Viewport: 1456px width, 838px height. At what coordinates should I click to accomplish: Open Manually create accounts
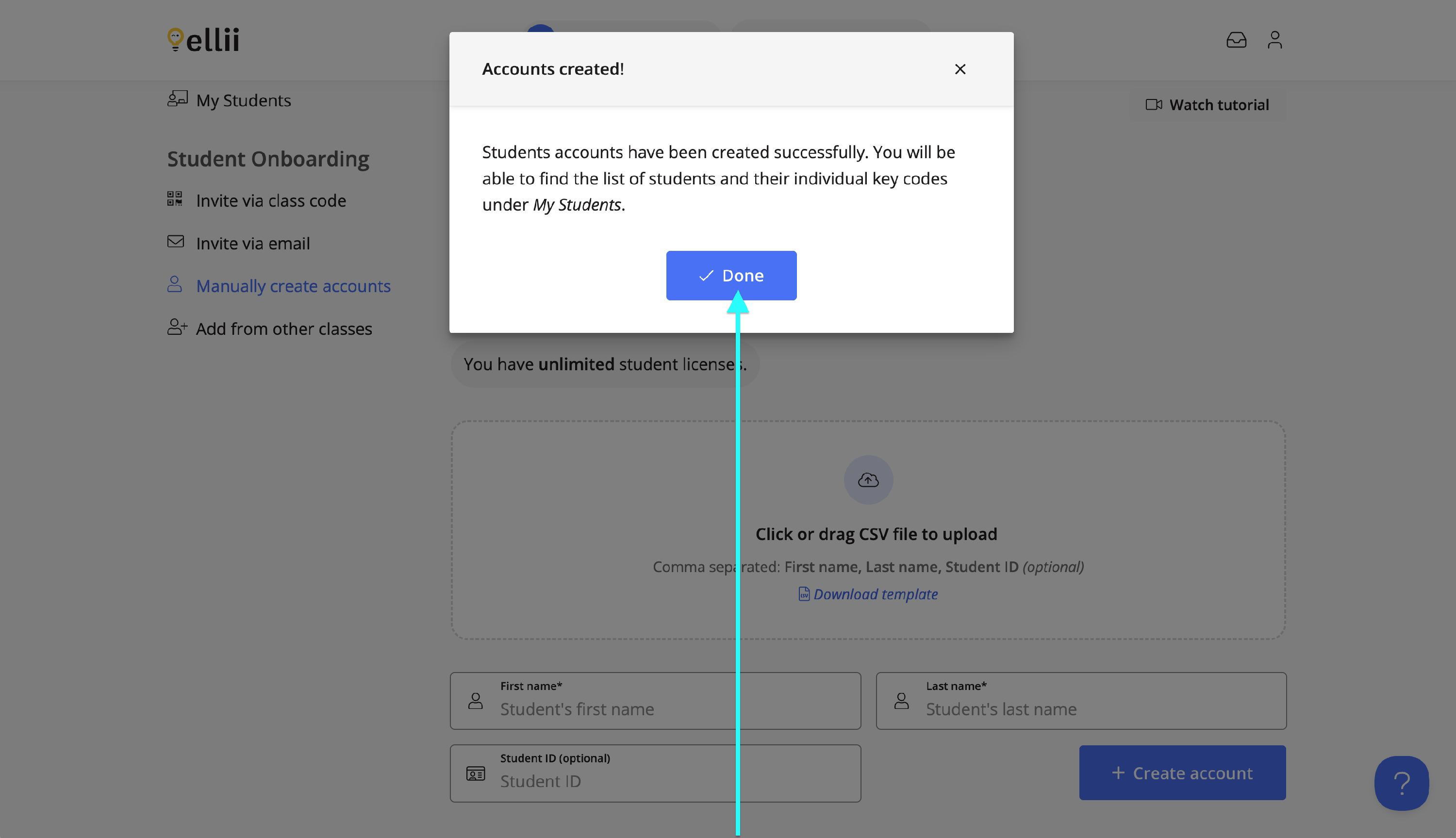[293, 285]
